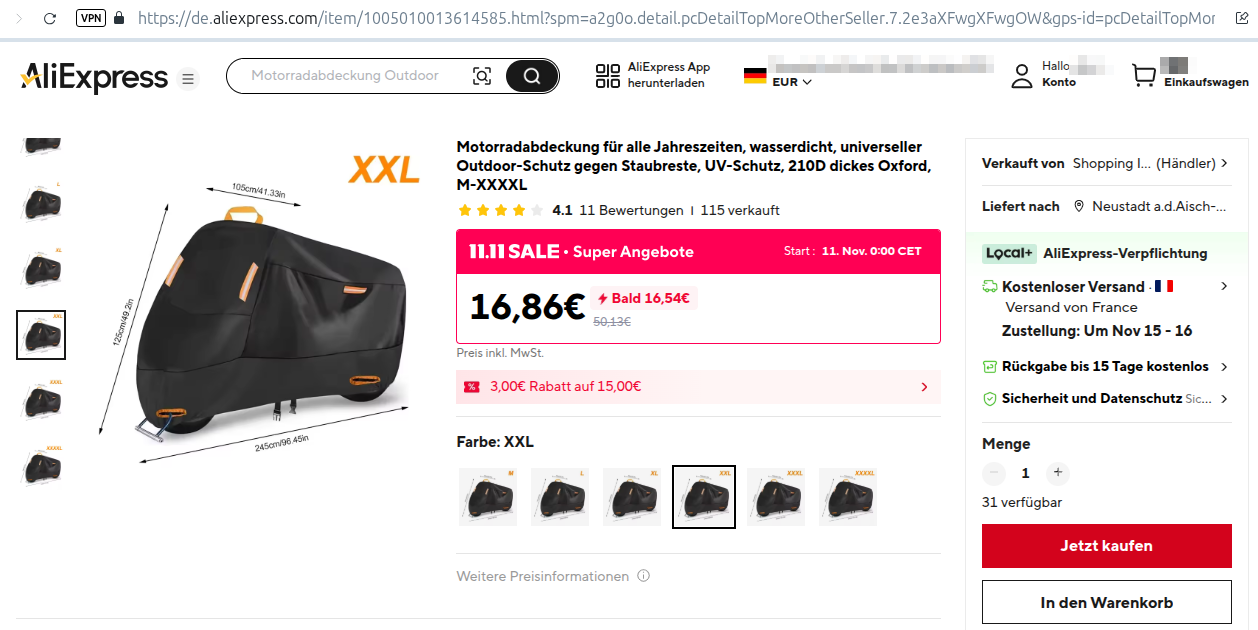Viewport: 1258px width, 630px height.
Task: Open the shopping cart icon
Action: click(1144, 76)
